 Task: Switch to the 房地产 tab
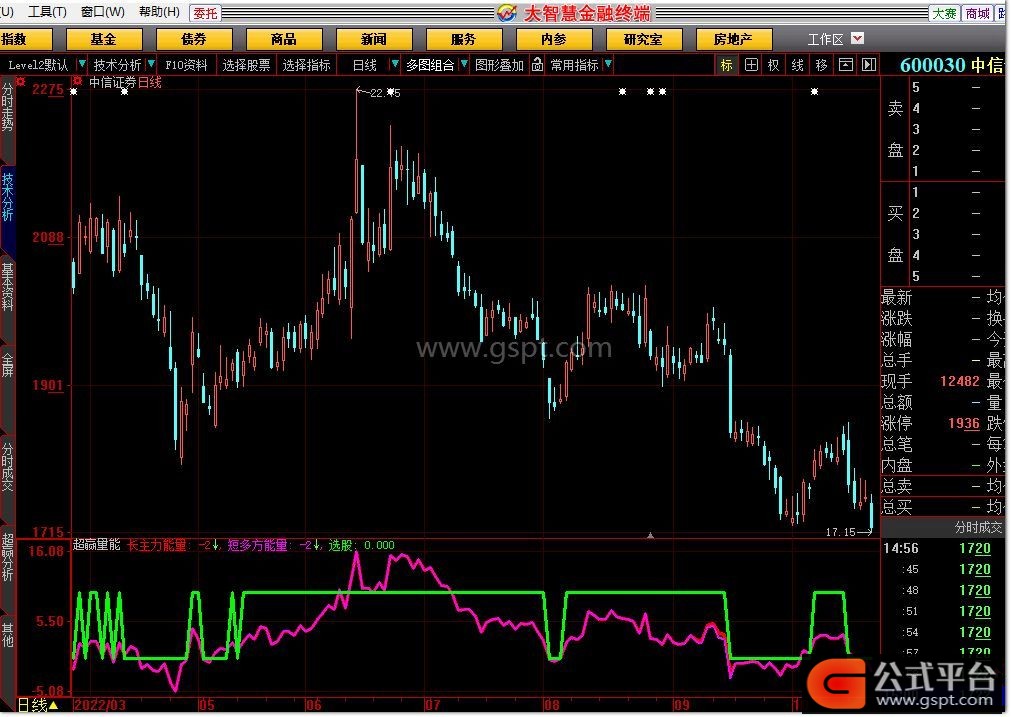point(734,39)
